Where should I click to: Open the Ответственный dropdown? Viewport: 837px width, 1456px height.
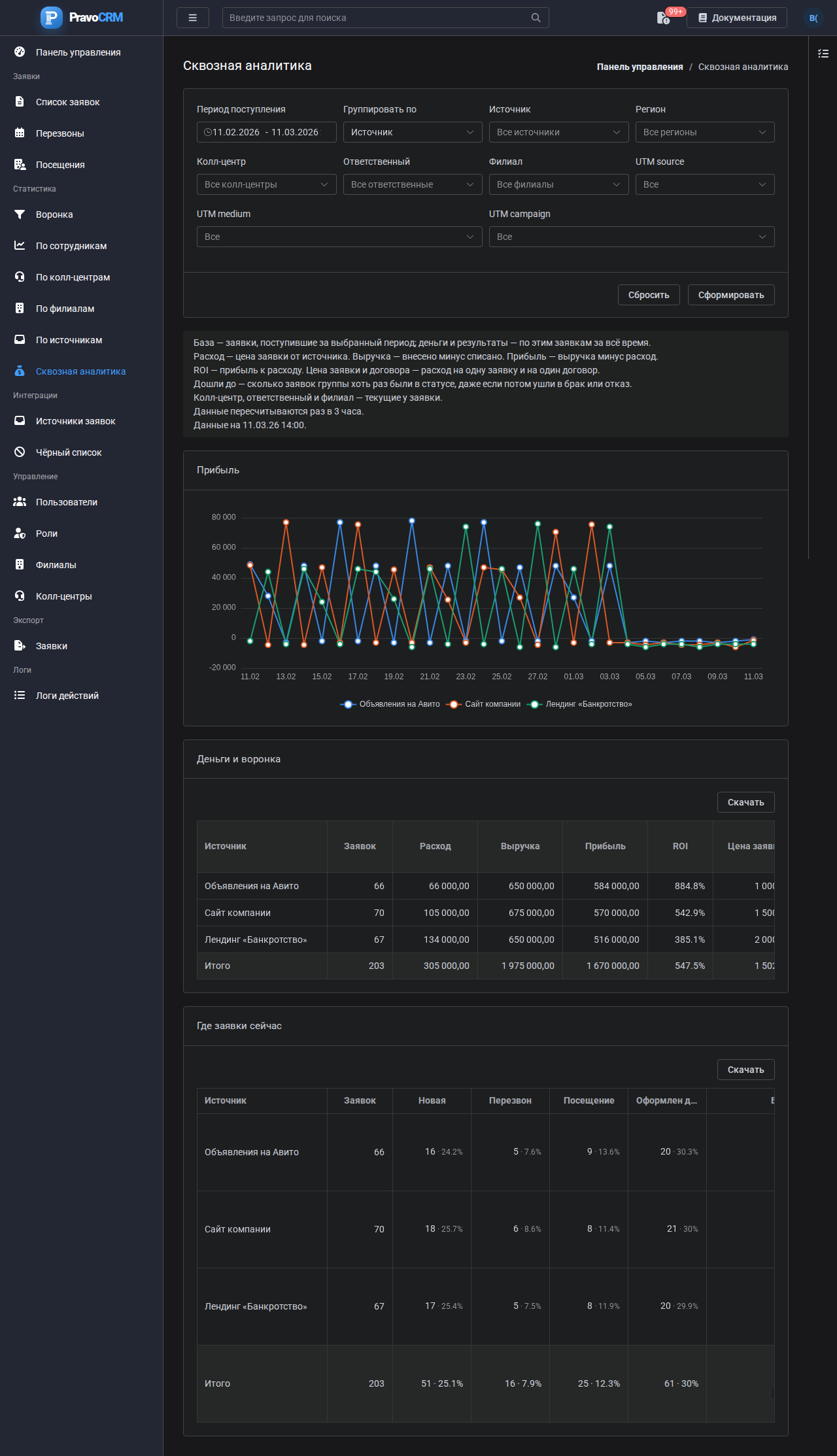413,184
